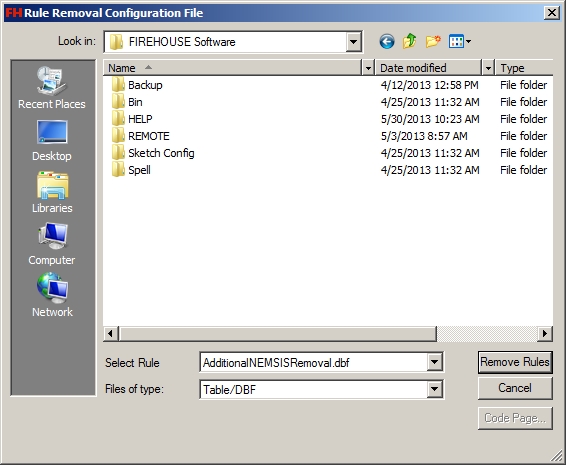Go back using the blue arrow icon
This screenshot has height=465, width=566.
[387, 42]
